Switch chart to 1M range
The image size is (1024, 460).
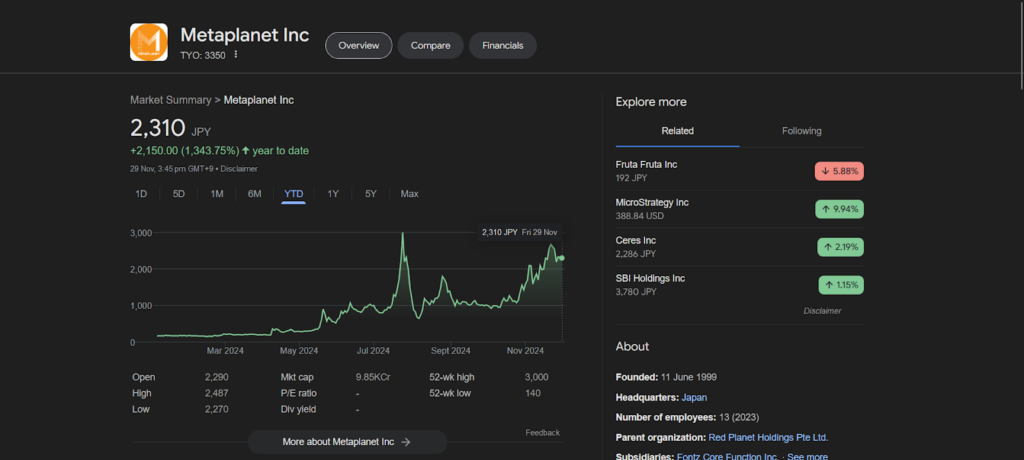[217, 194]
